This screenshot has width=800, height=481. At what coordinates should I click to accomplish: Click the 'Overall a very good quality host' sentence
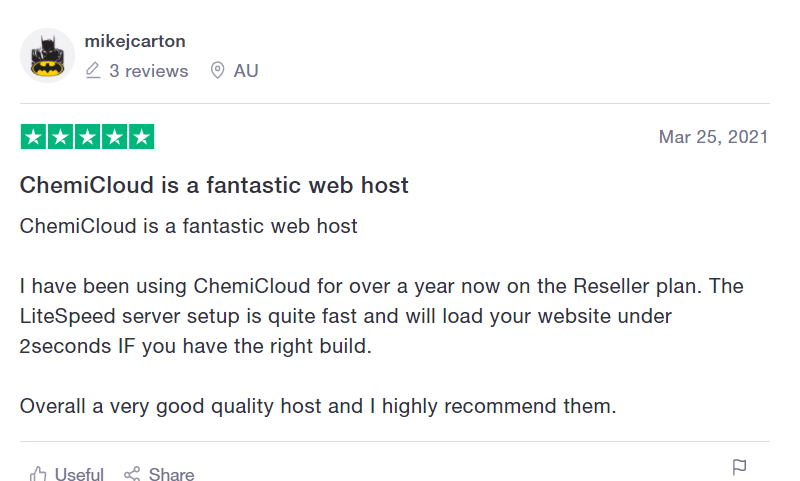coord(318,407)
